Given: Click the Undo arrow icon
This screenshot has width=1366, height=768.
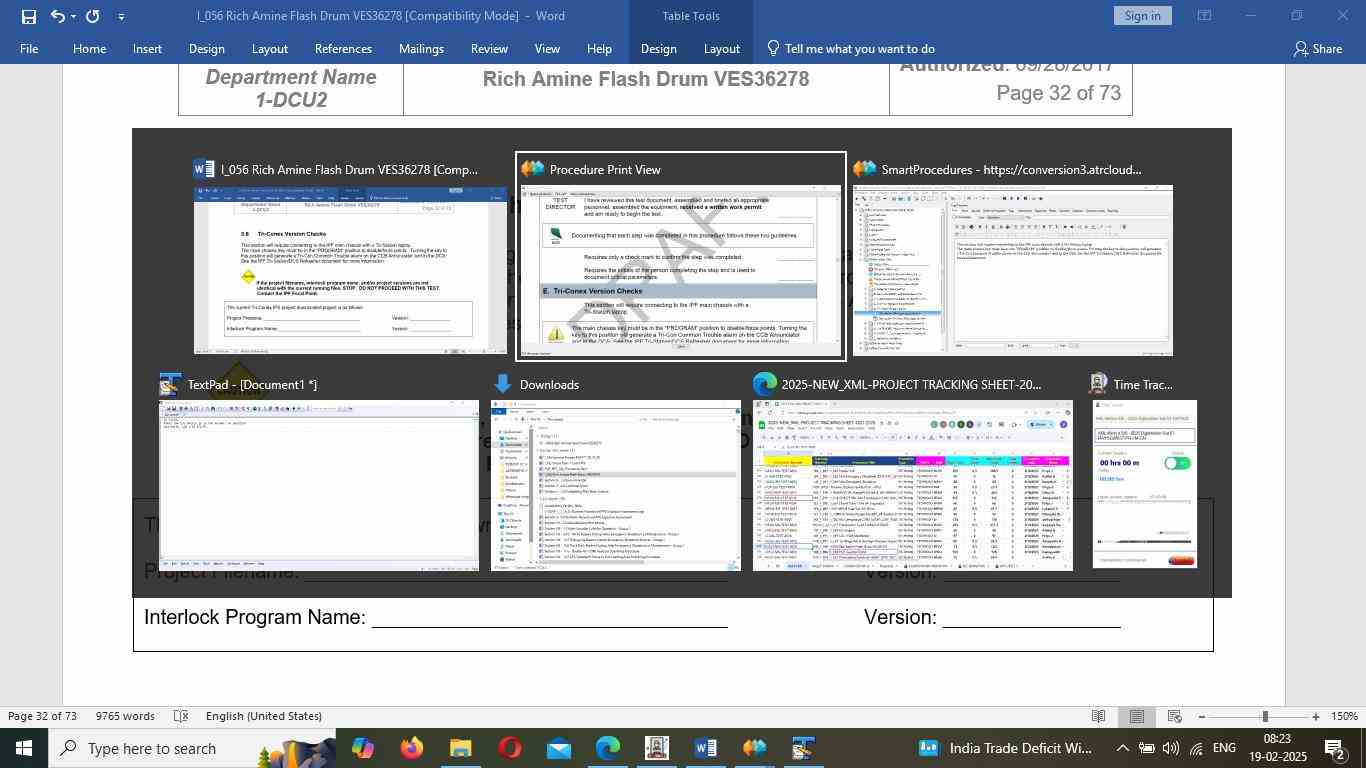Looking at the screenshot, I should click(x=57, y=16).
